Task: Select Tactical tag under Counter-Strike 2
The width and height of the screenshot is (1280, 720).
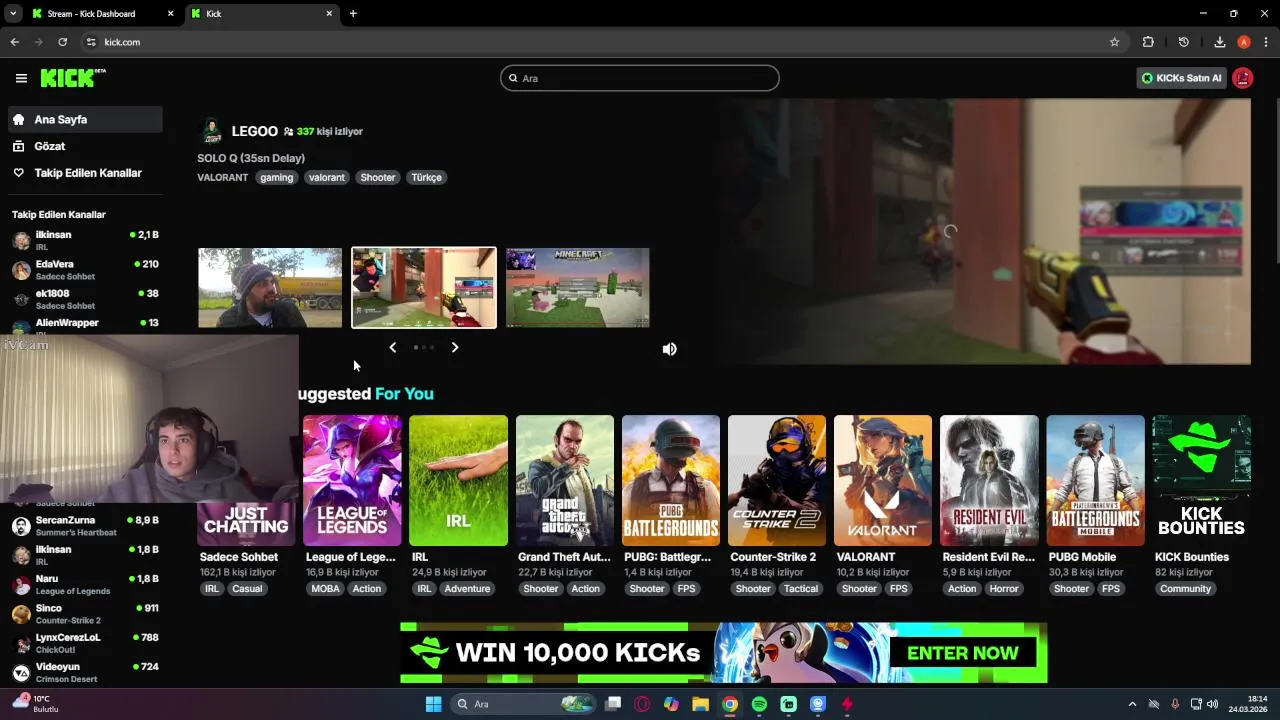Action: (801, 589)
